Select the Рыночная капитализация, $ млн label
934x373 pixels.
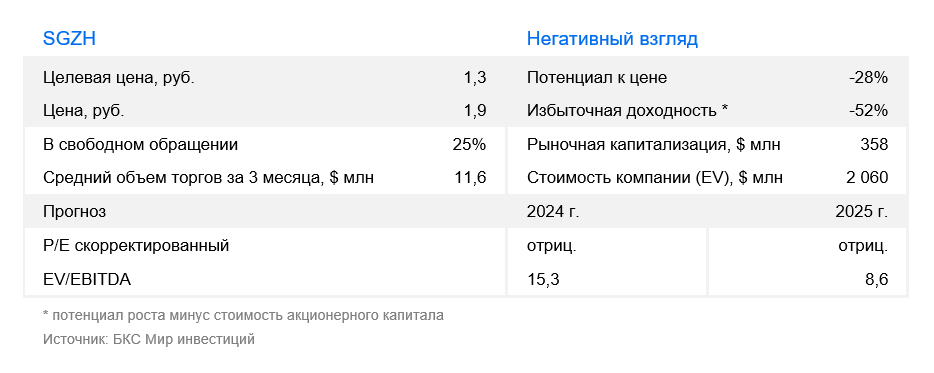pos(653,144)
